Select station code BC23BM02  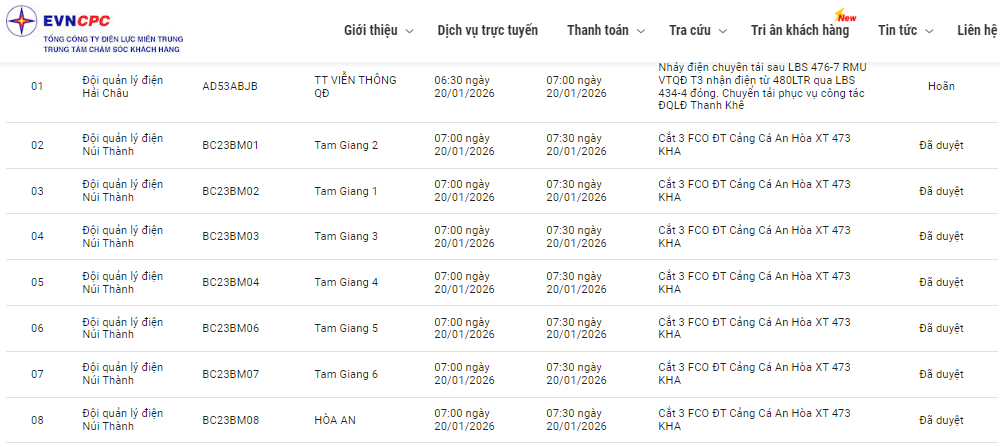coord(231,191)
